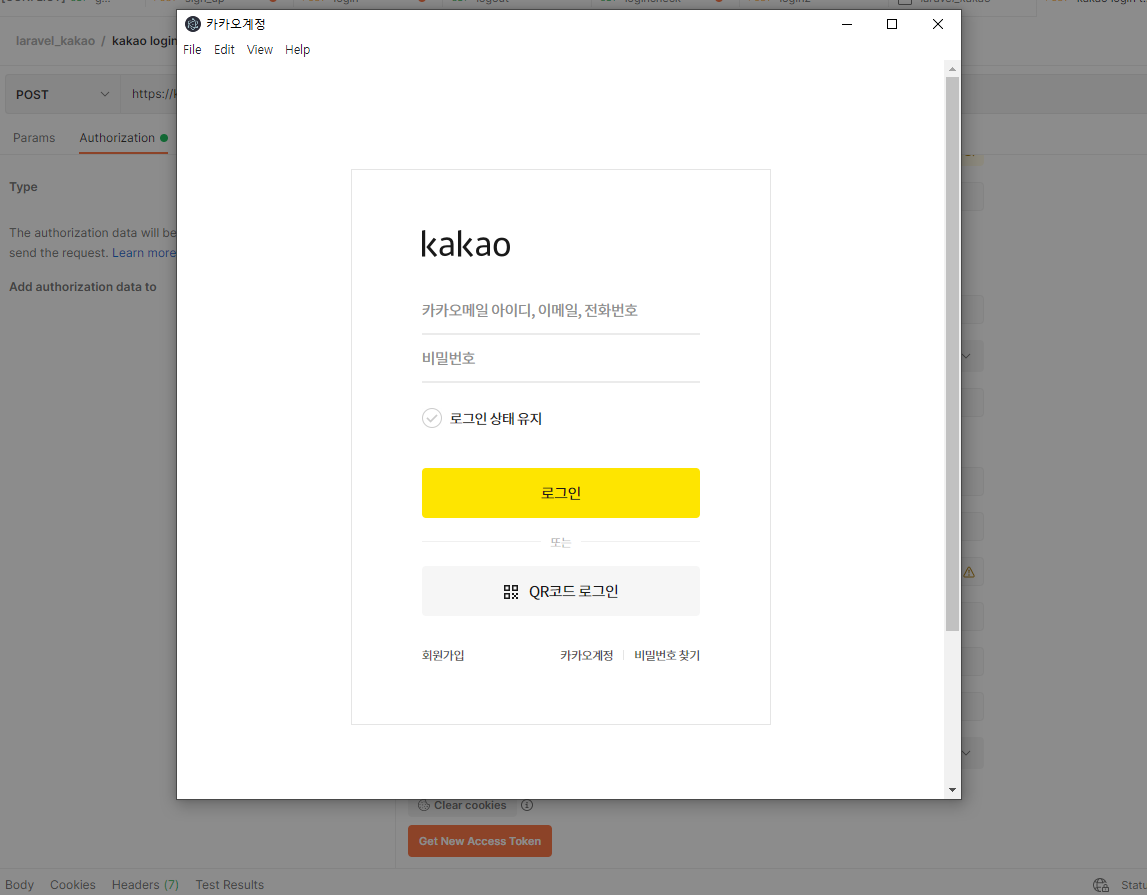Click the request URL field in Postman
This screenshot has width=1147, height=895.
tap(150, 94)
